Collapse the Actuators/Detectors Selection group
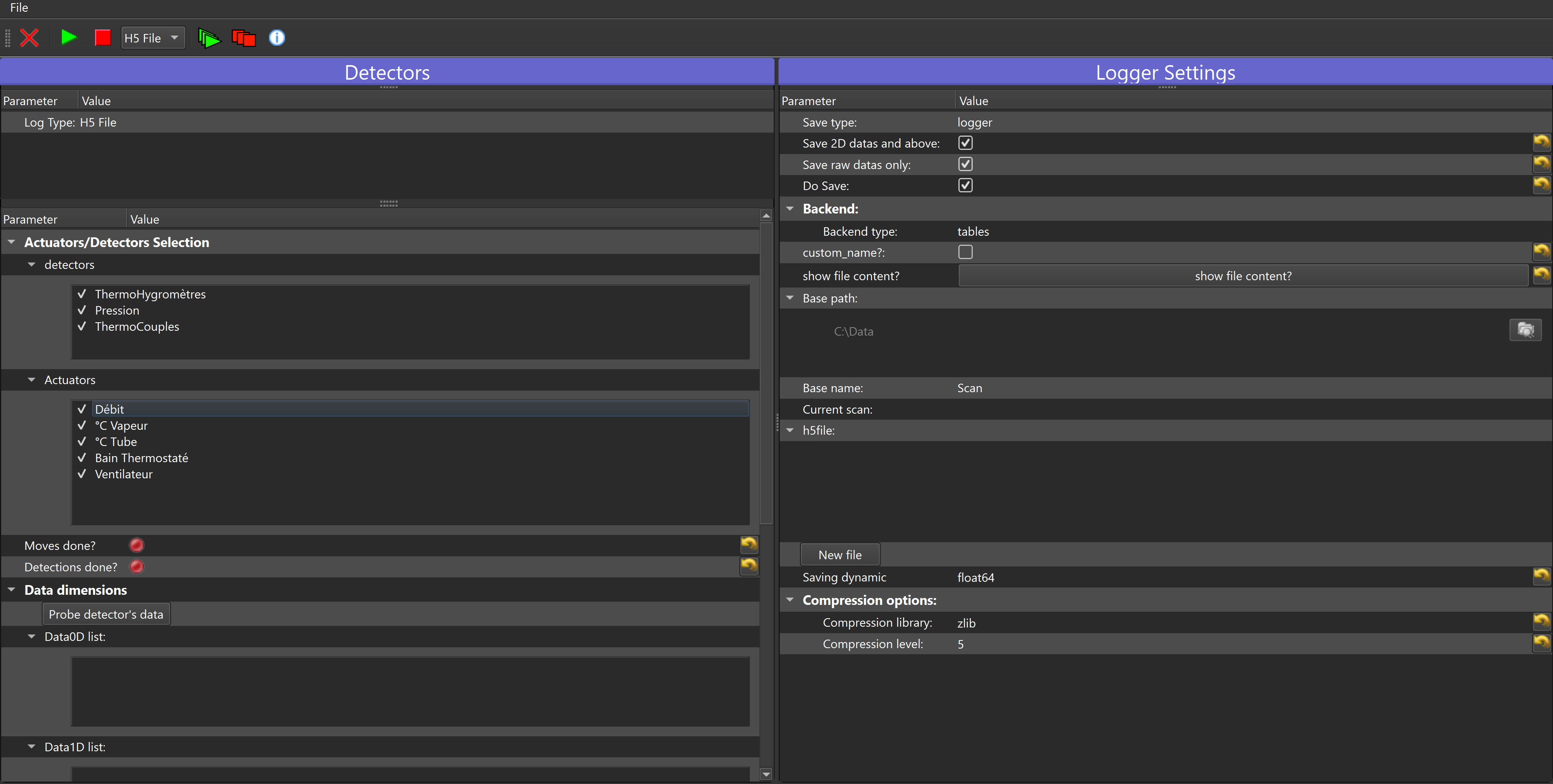 tap(11, 242)
